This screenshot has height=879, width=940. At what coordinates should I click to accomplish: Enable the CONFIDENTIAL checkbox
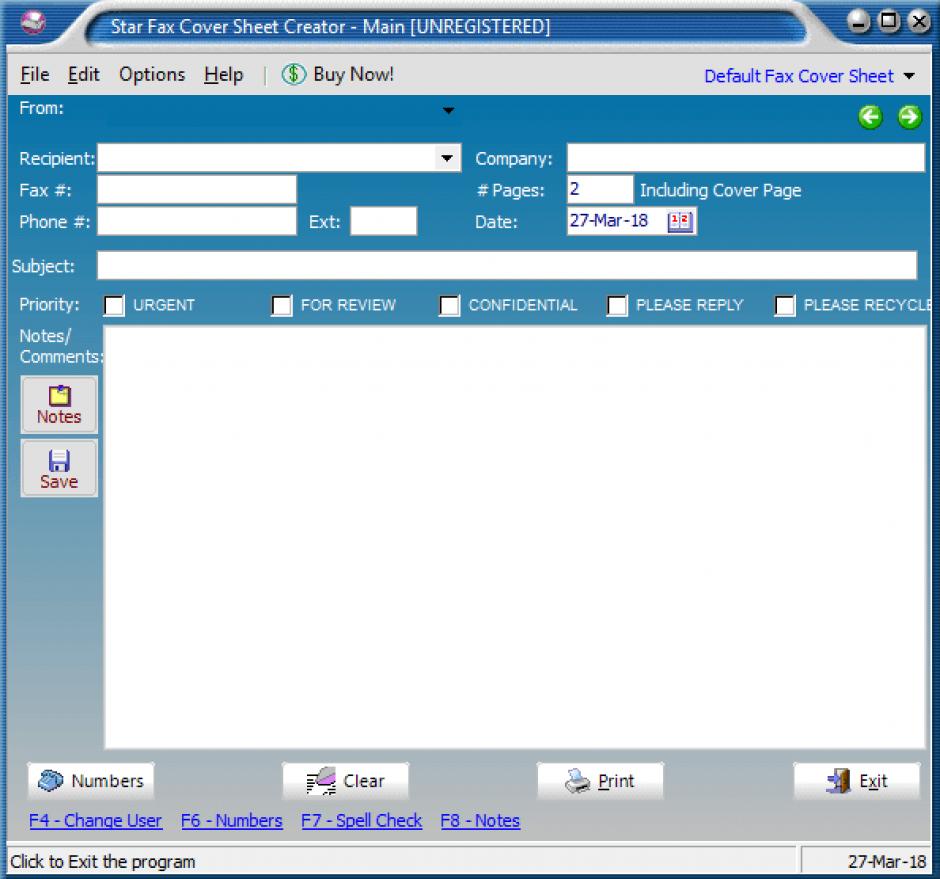point(450,305)
